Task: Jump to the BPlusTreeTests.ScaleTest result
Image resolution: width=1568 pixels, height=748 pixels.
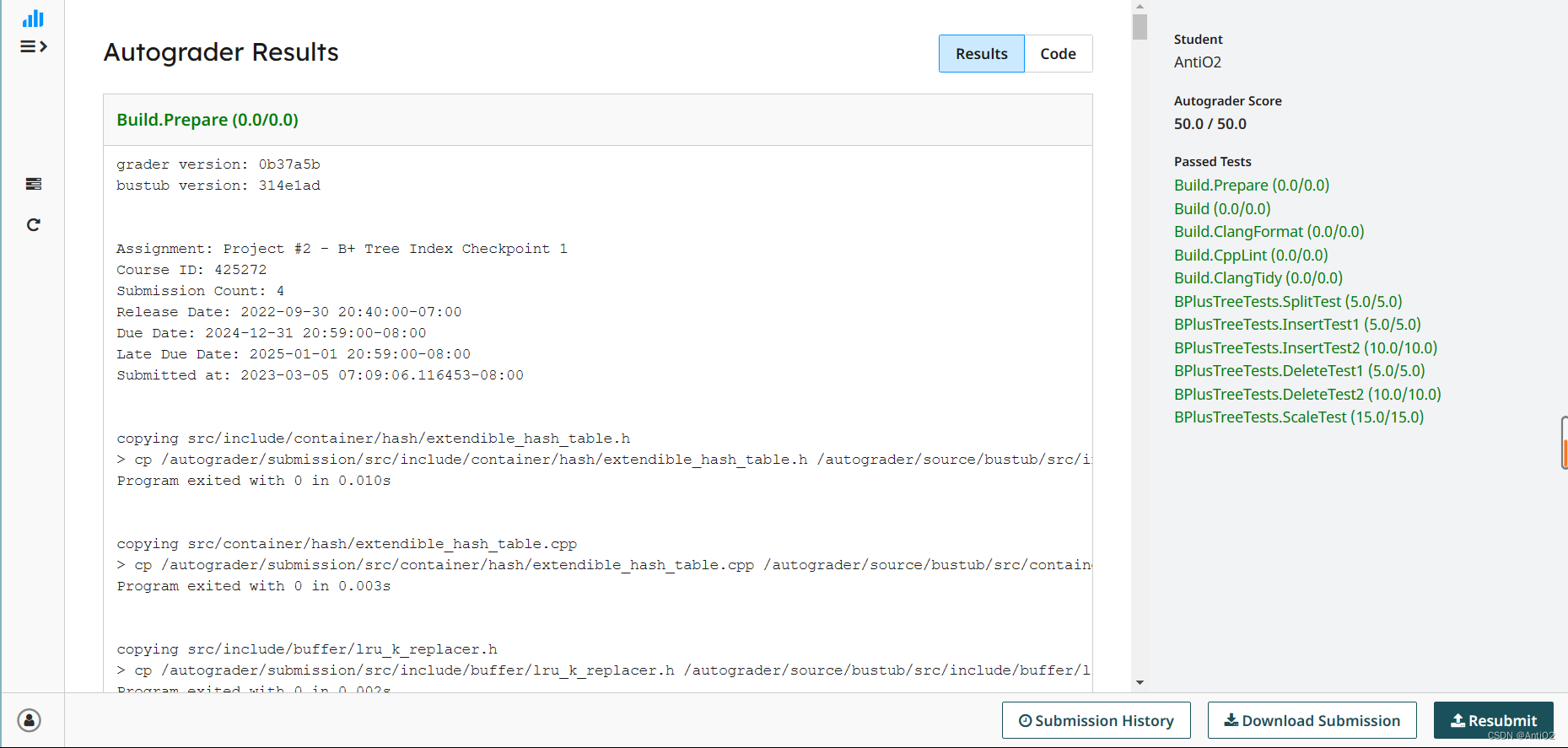Action: 1298,417
